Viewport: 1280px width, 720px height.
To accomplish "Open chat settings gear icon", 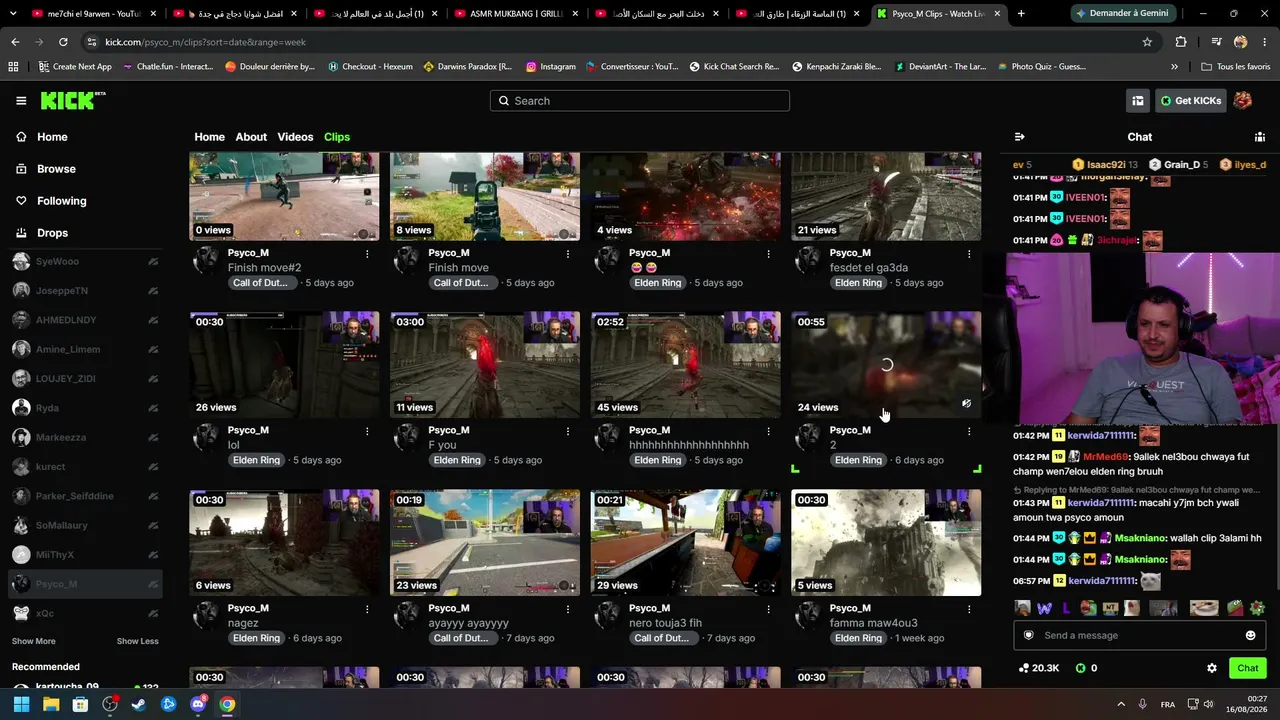I will click(1212, 668).
